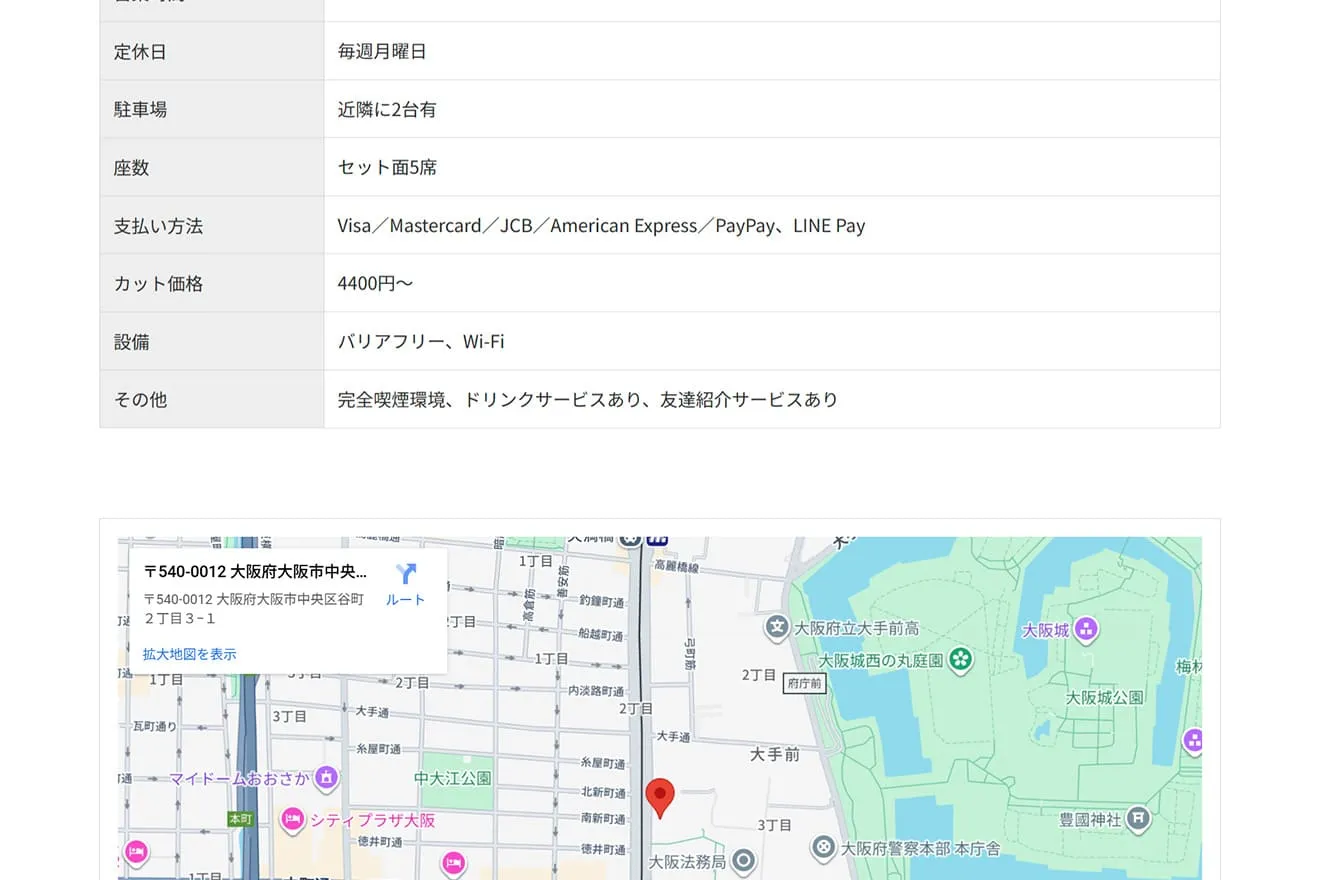Select the purple 大阪城 landmark marker
1320x880 pixels.
coord(1086,630)
